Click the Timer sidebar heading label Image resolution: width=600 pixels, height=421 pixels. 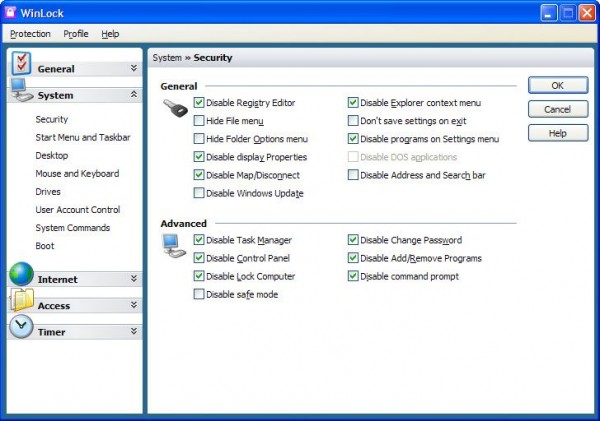pos(52,332)
